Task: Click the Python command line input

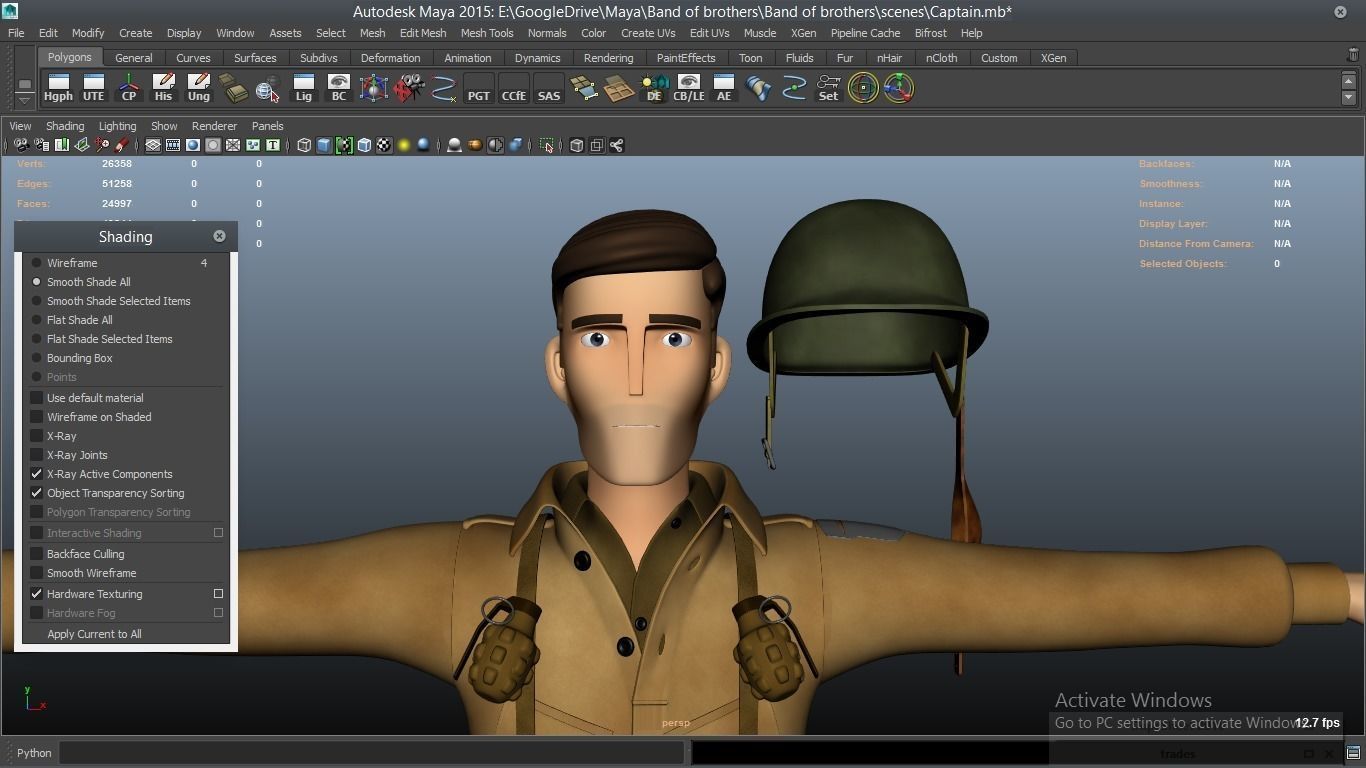Action: (371, 753)
